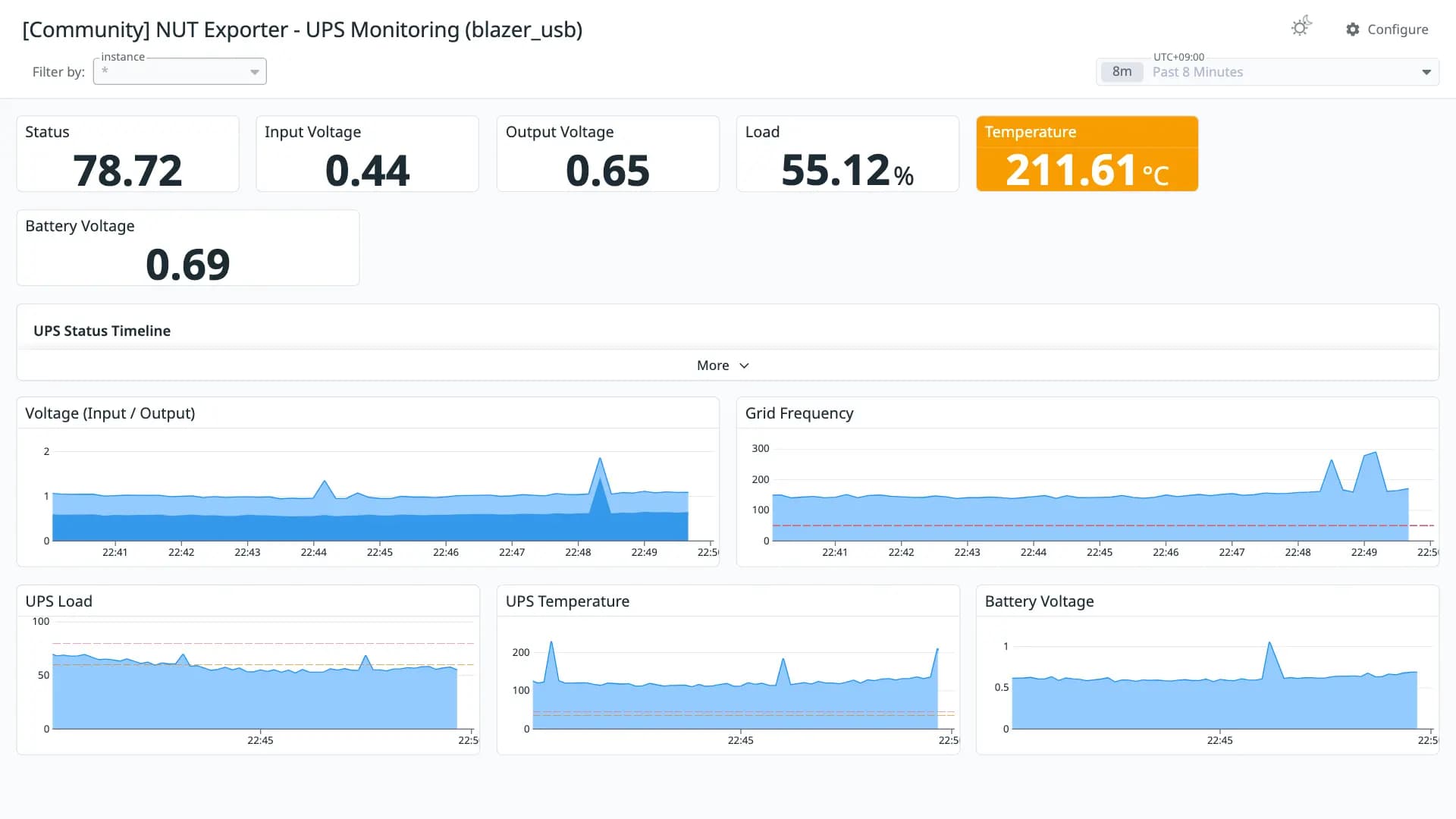Click the UPS Temperature chart title
This screenshot has width=1456, height=819.
pos(567,601)
